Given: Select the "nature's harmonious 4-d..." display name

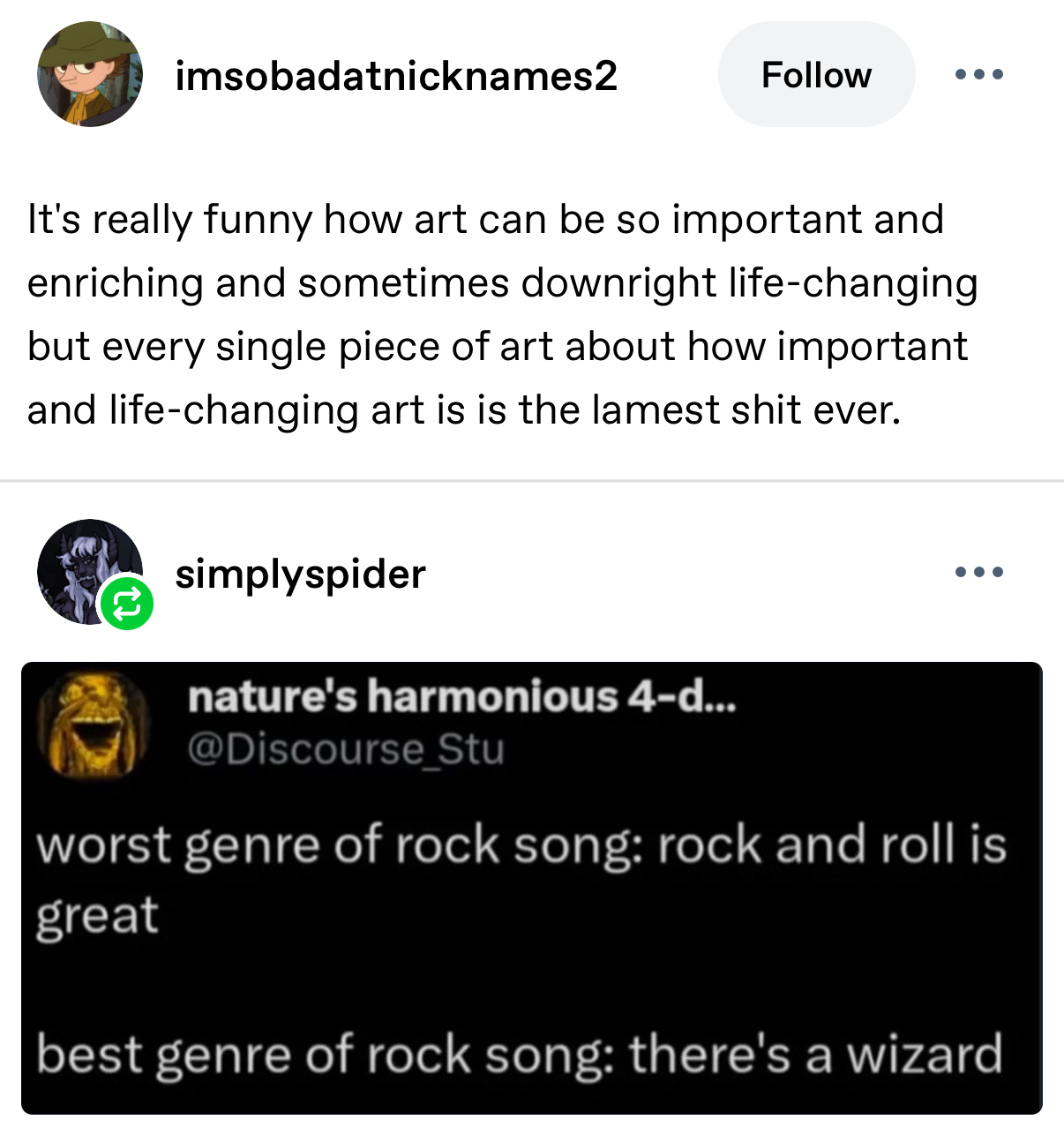Looking at the screenshot, I should 461,697.
